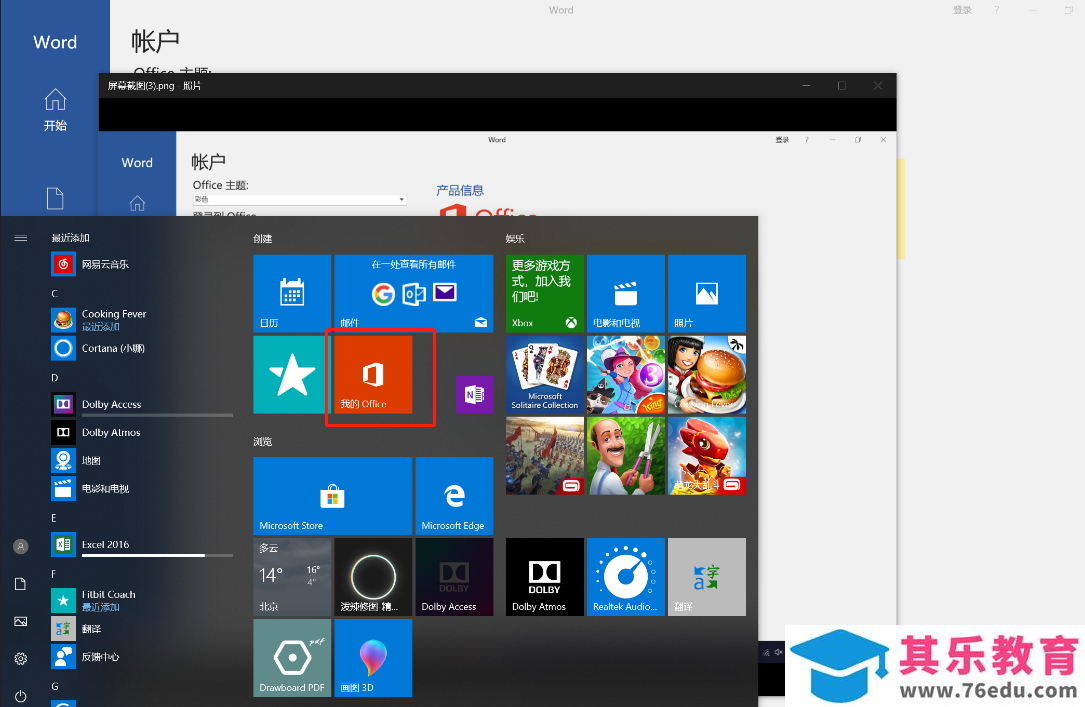
Task: Open the 电影和电视 tile
Action: pyautogui.click(x=626, y=293)
